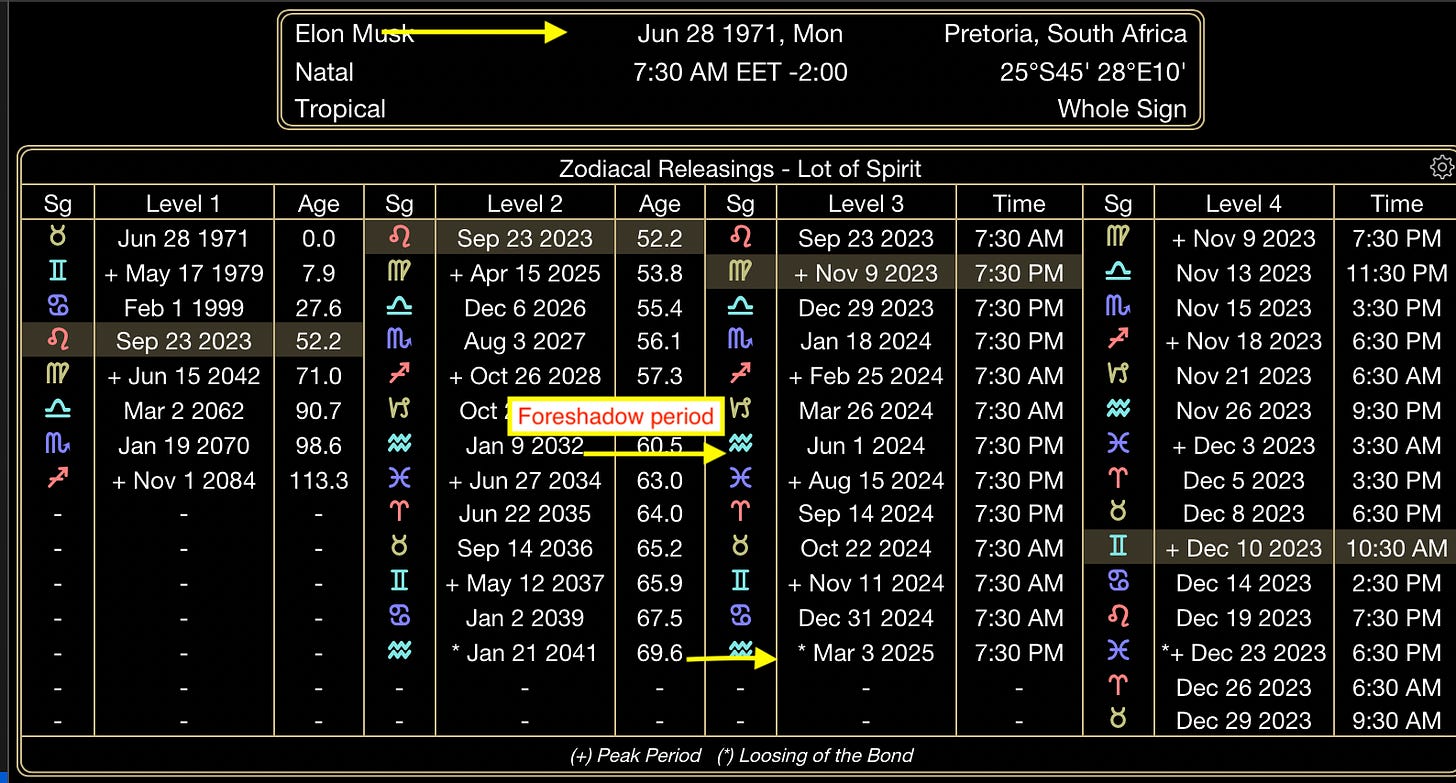Click location Pretoria, South Africa
The height and width of the screenshot is (783, 1456).
tap(1065, 34)
